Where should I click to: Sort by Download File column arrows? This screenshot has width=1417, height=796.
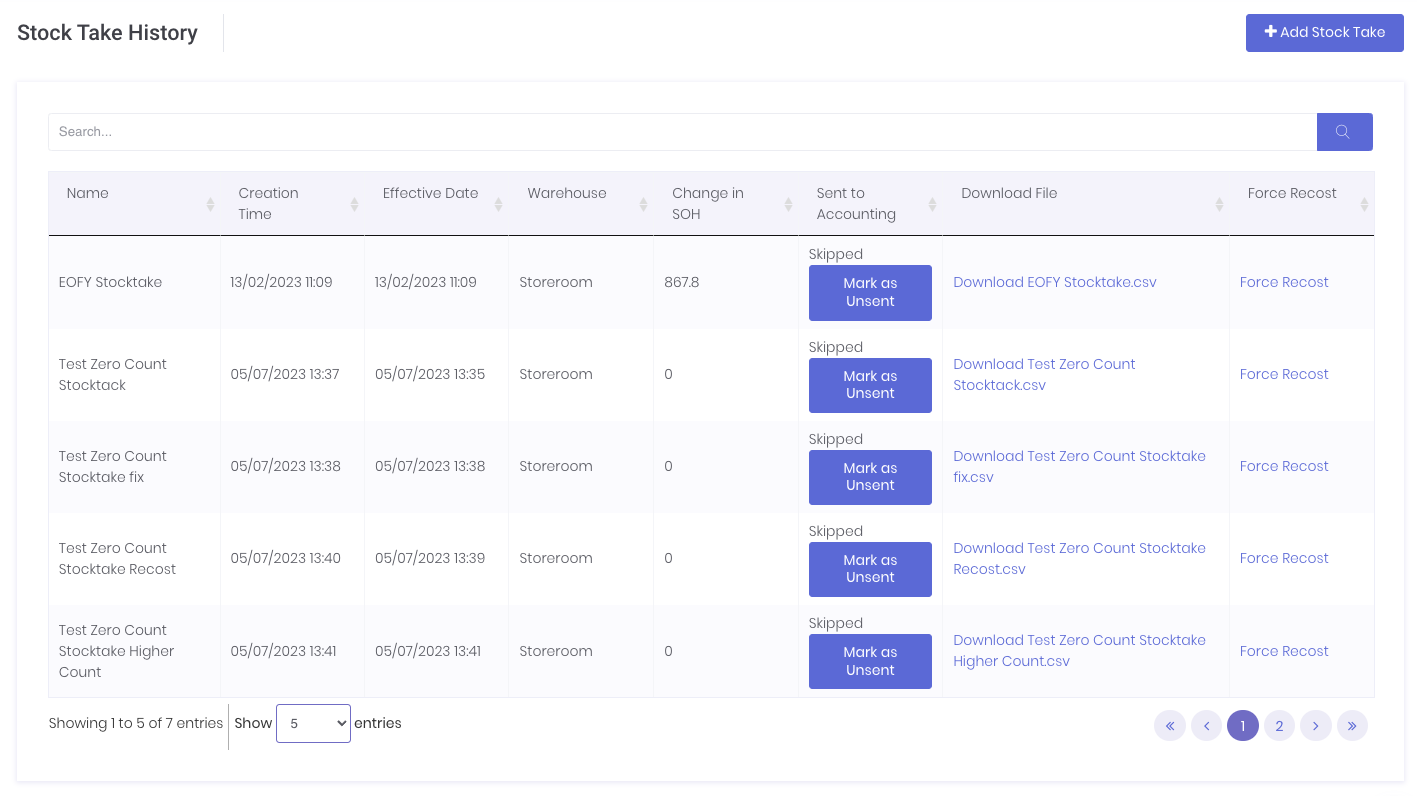coord(1219,204)
